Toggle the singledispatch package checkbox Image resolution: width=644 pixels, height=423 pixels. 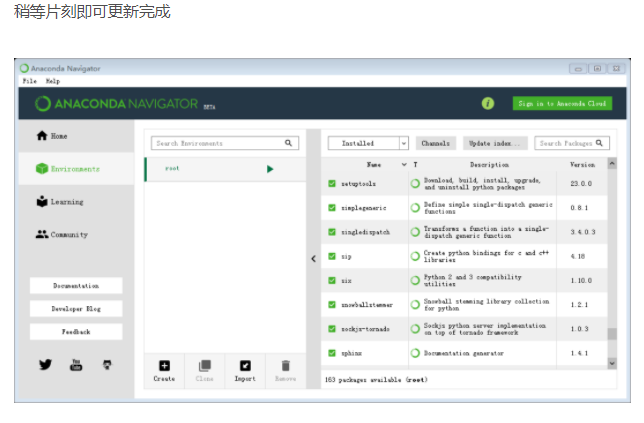332,232
